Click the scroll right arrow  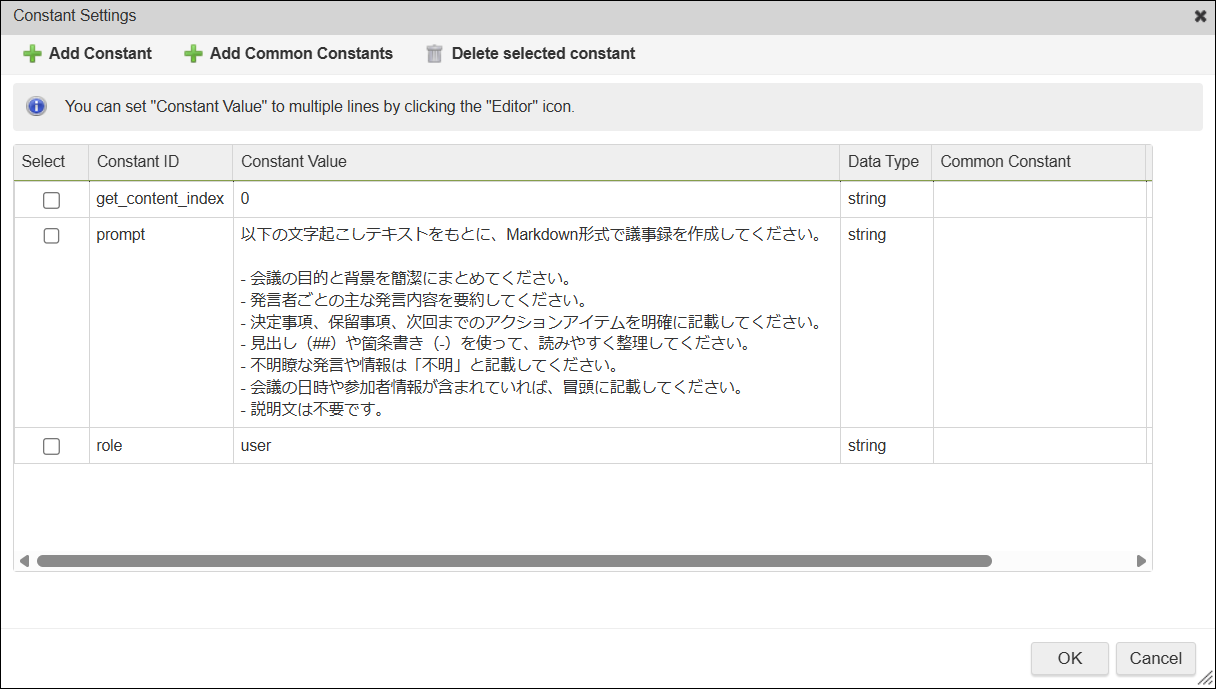click(1141, 561)
